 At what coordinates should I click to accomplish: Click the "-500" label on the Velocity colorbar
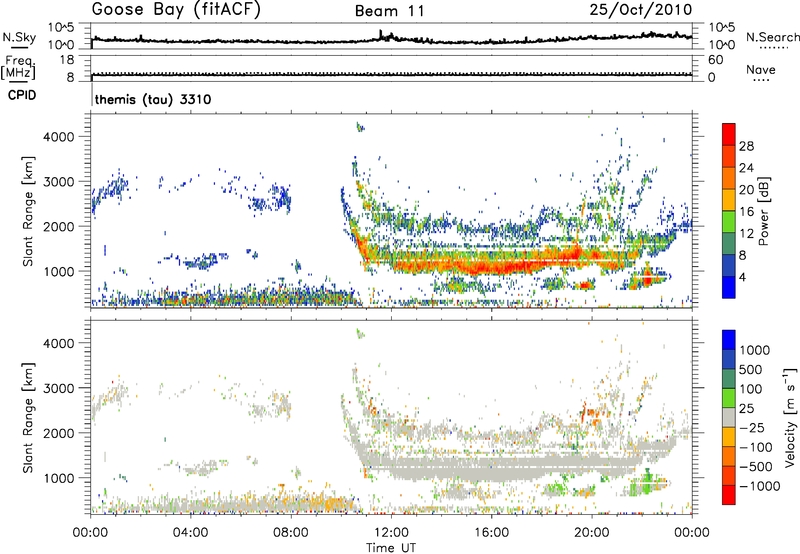click(x=755, y=467)
